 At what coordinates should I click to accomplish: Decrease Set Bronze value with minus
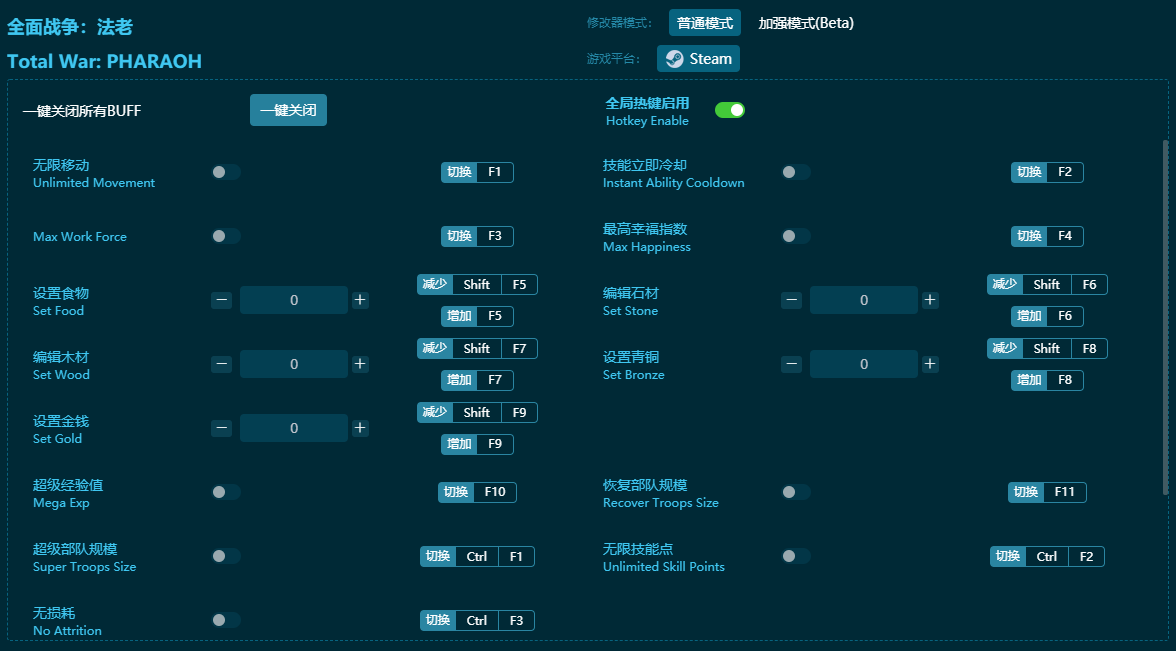(791, 364)
